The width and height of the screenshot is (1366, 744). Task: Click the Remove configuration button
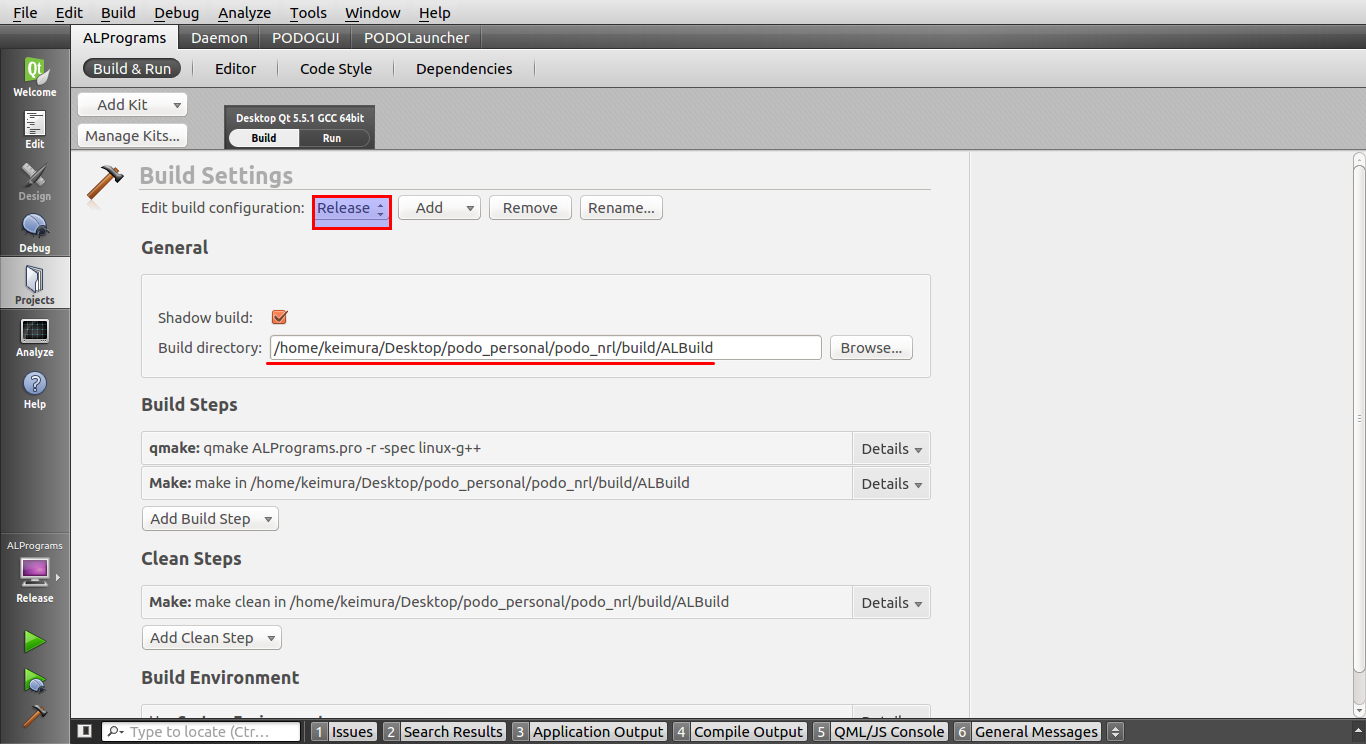(530, 208)
